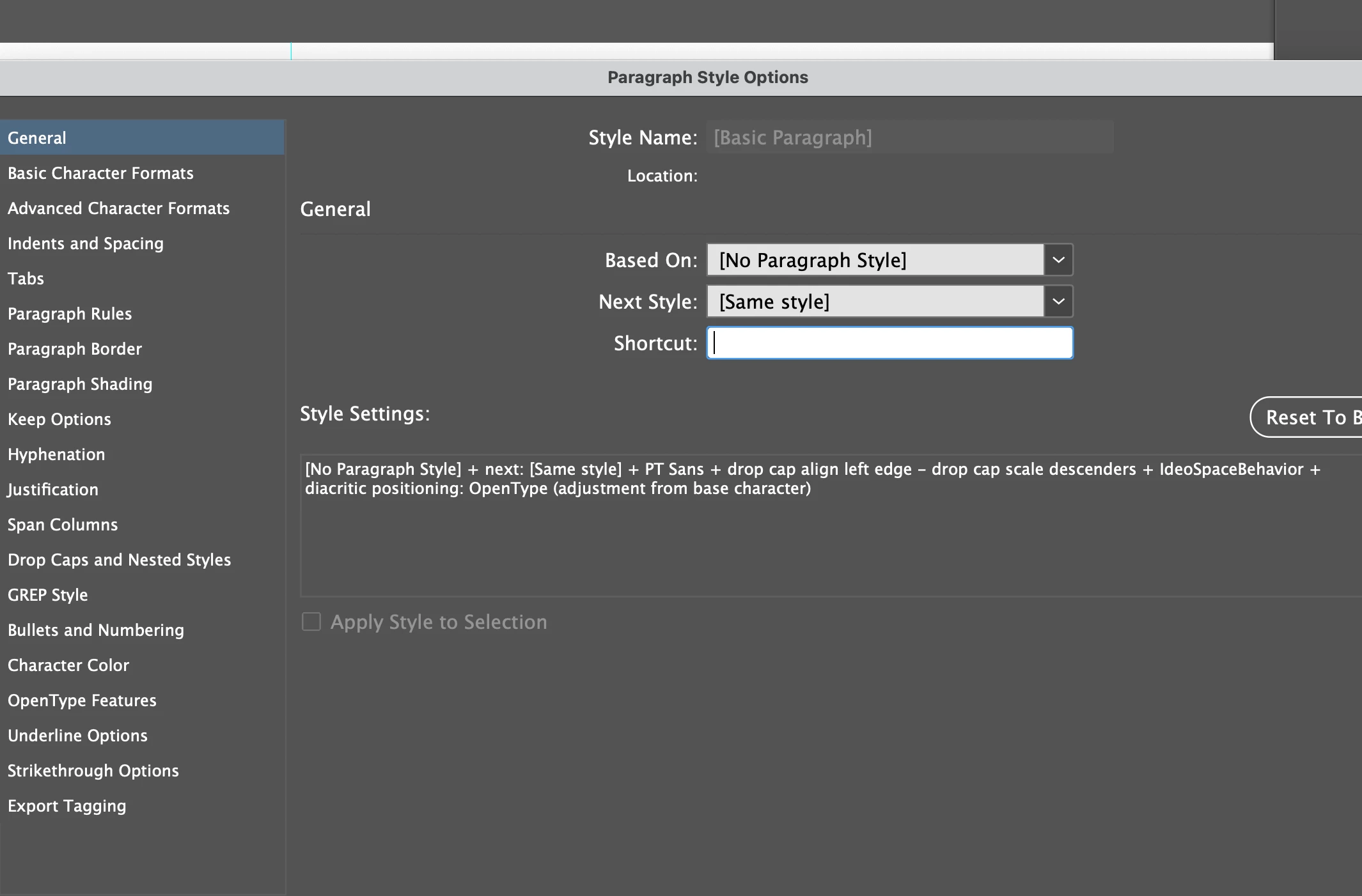Open GREP Style section
This screenshot has width=1362, height=896.
tap(48, 595)
